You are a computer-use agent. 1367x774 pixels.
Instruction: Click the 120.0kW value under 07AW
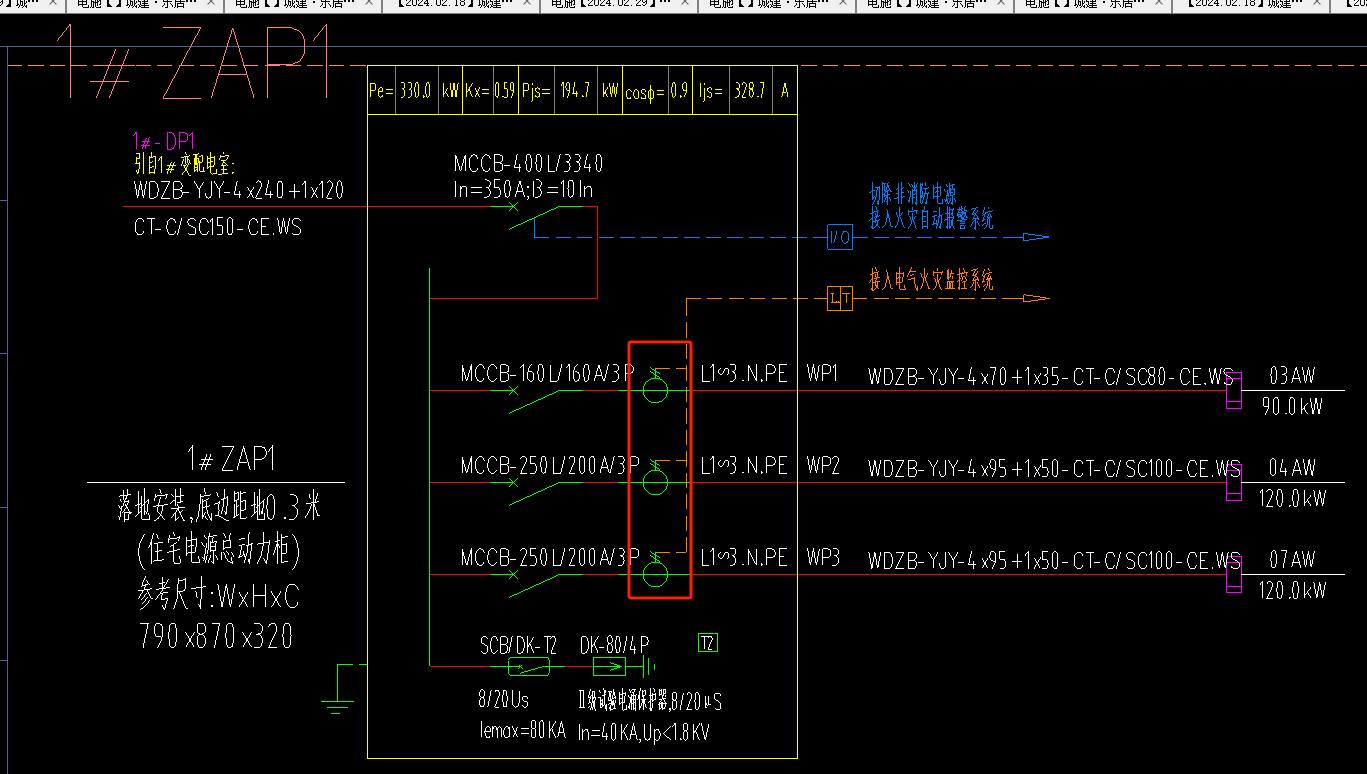point(1292,591)
